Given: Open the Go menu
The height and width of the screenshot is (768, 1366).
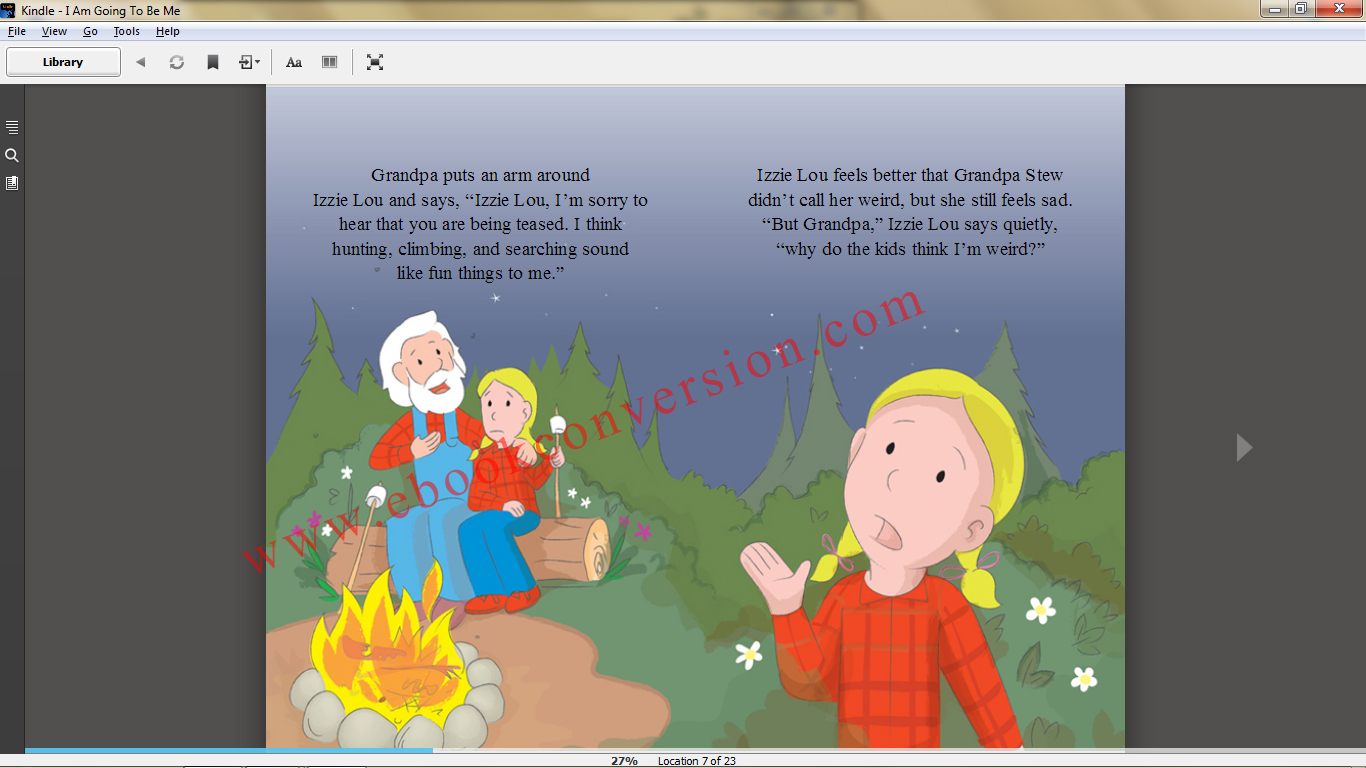Looking at the screenshot, I should (90, 31).
